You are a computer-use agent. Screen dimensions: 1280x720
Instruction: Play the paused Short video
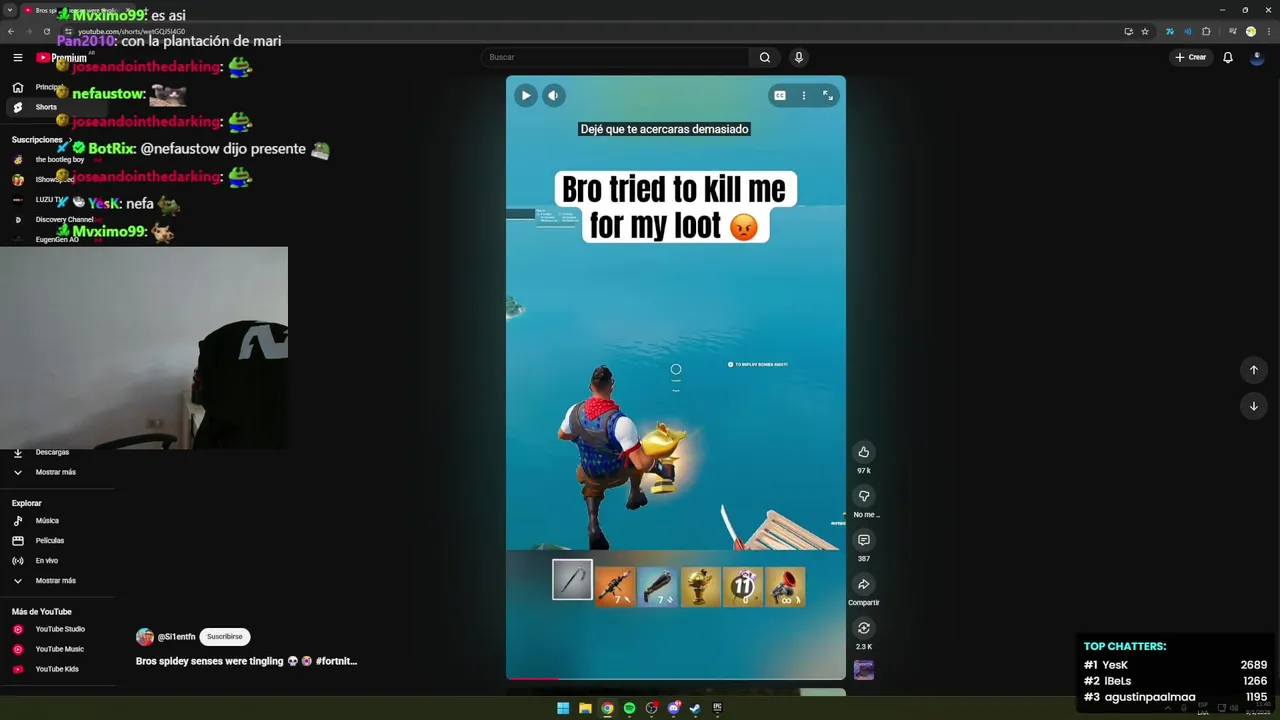[x=525, y=96]
